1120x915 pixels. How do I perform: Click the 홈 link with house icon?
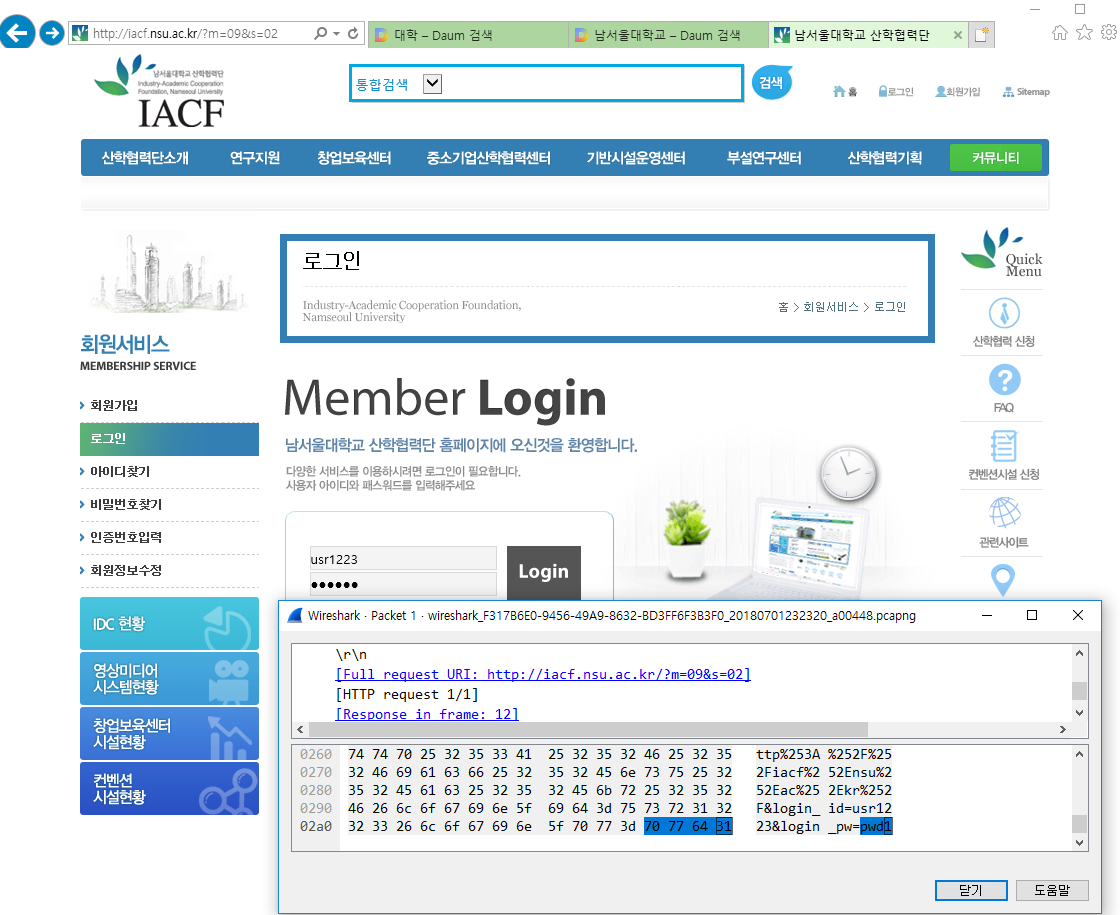pyautogui.click(x=845, y=91)
